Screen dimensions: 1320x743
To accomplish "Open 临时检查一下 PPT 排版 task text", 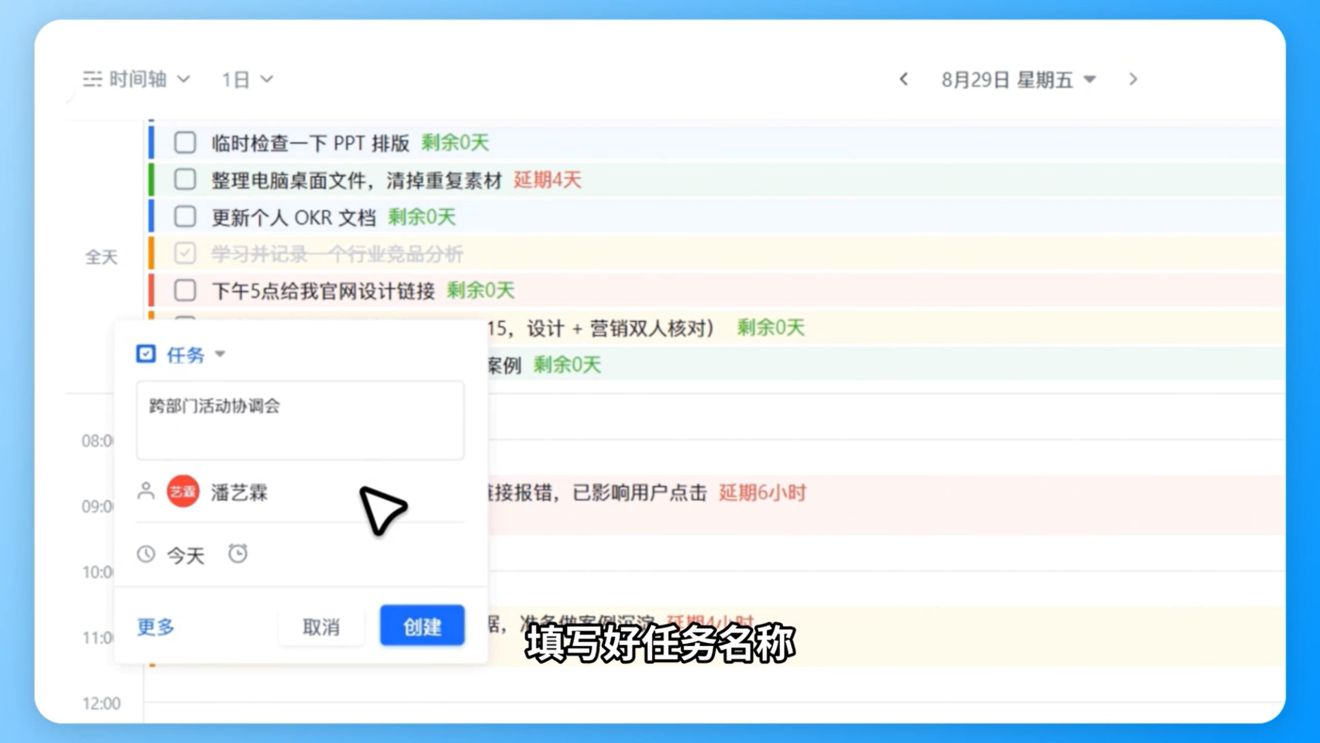I will [x=310, y=142].
